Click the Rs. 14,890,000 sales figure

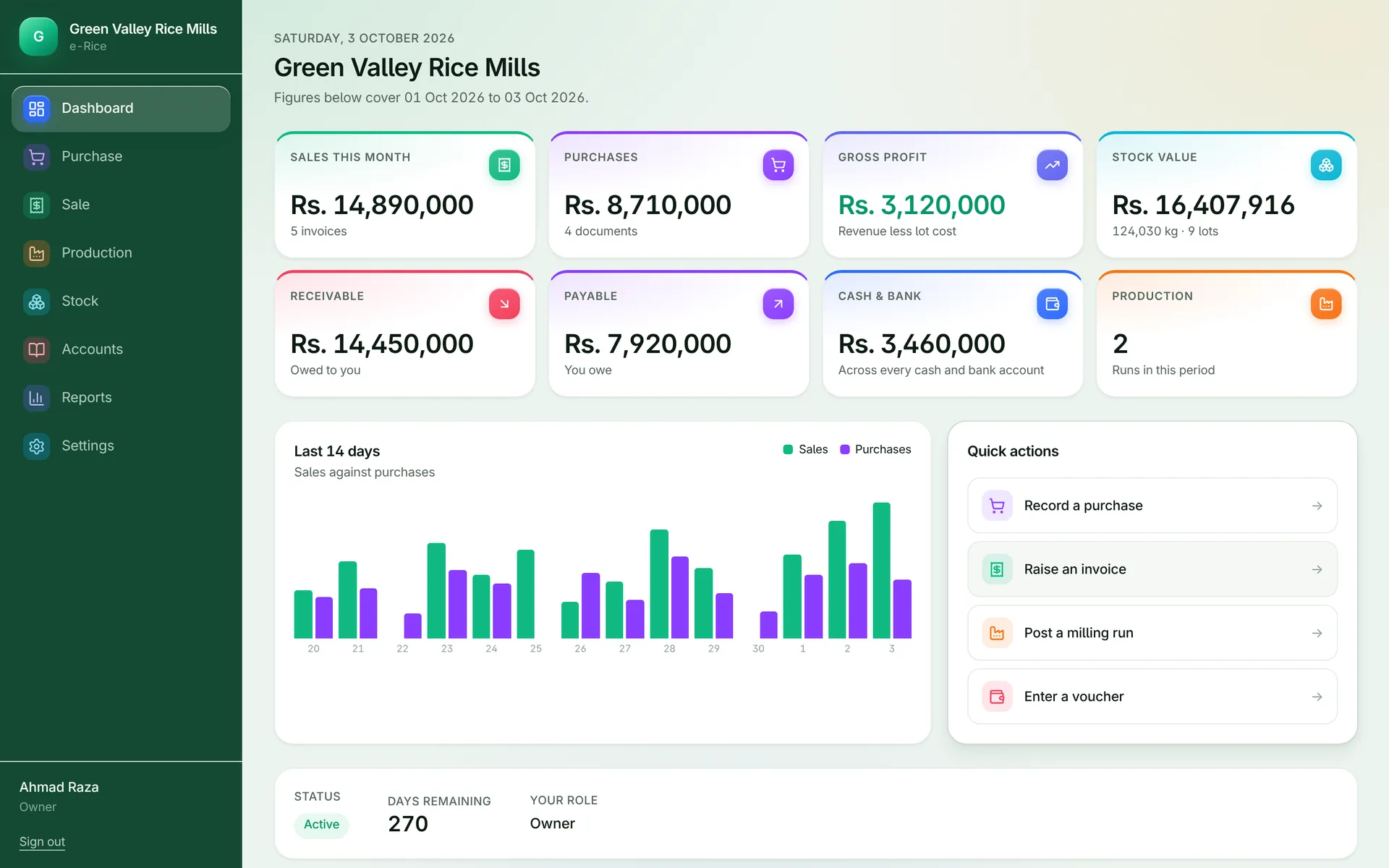(x=382, y=205)
